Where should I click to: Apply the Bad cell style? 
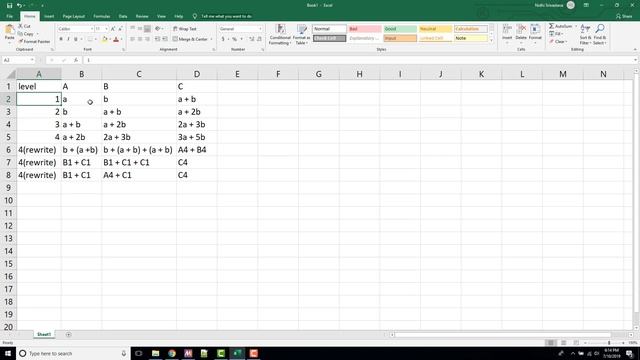click(365, 29)
